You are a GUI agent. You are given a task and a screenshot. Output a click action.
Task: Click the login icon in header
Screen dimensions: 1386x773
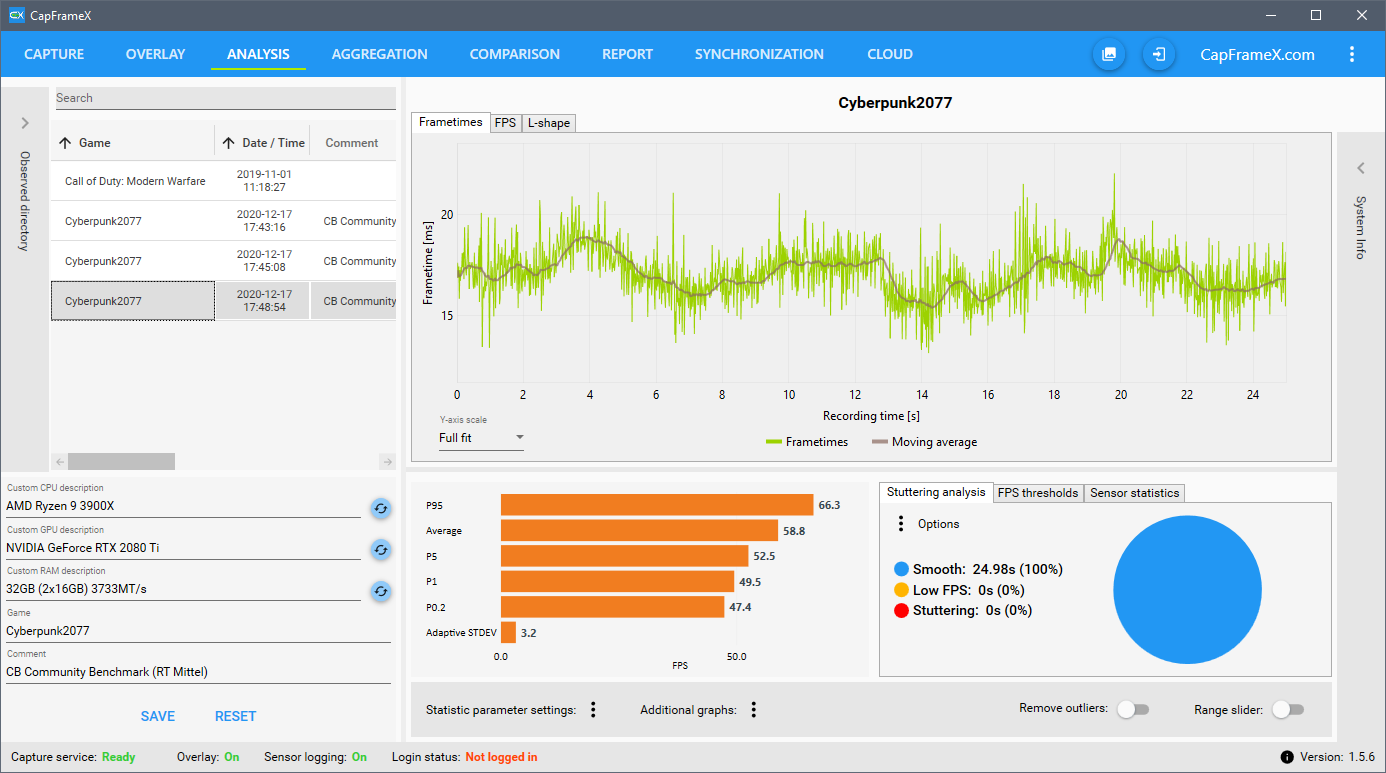click(x=1159, y=54)
